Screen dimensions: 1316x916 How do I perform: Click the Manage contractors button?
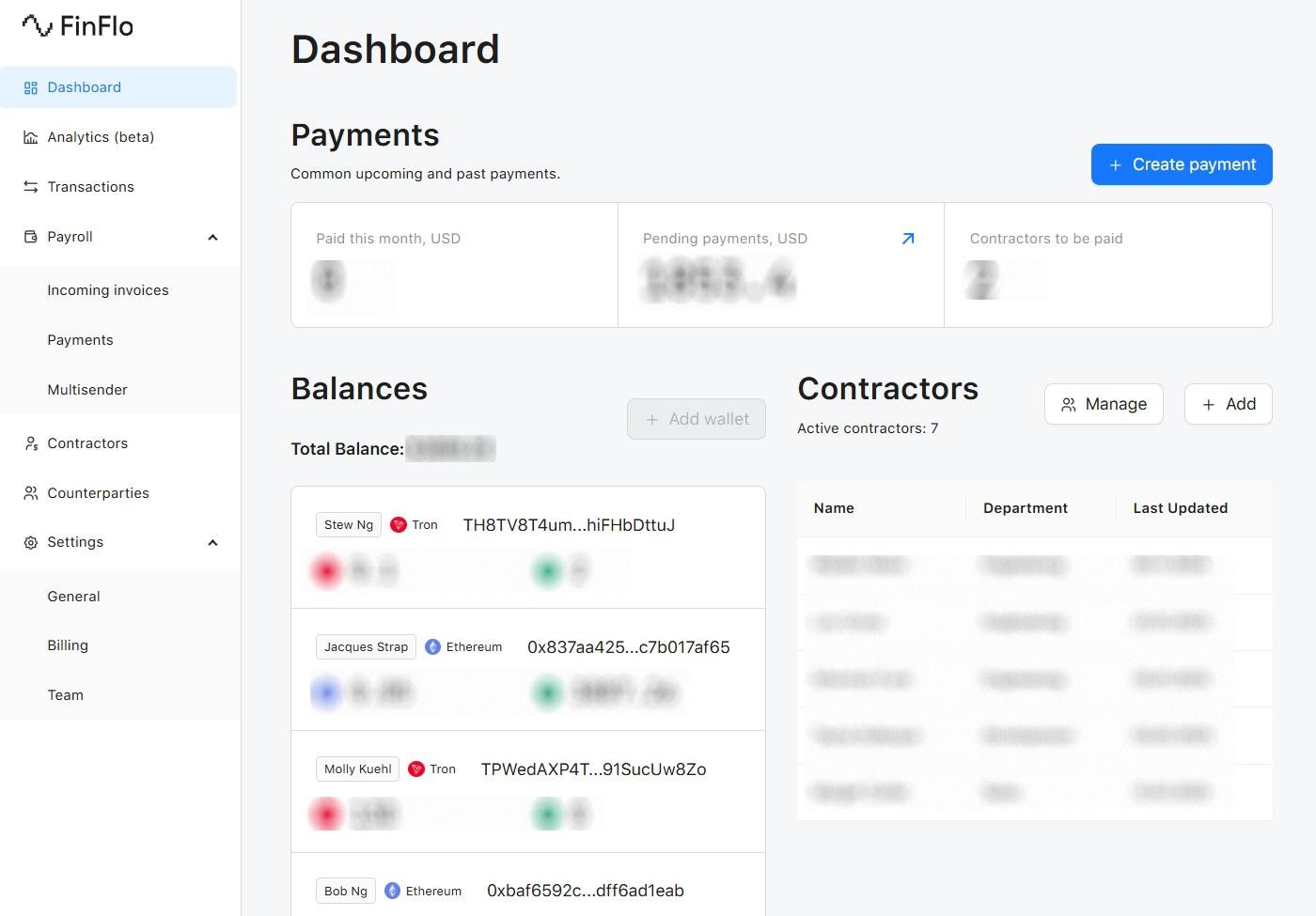pos(1104,404)
